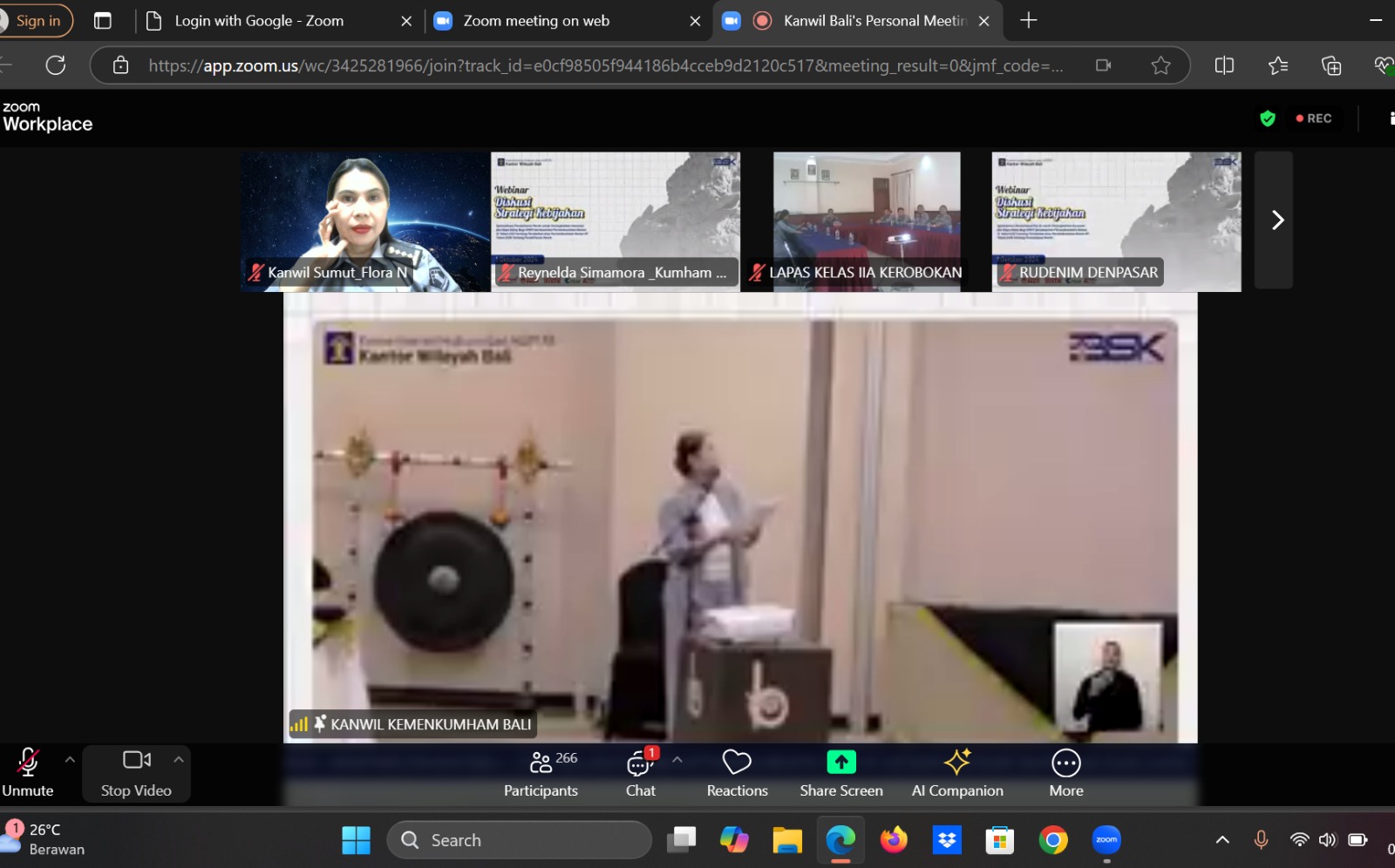Screen dimensions: 1395x868
Task: Launch AI Companion
Action: click(x=957, y=773)
